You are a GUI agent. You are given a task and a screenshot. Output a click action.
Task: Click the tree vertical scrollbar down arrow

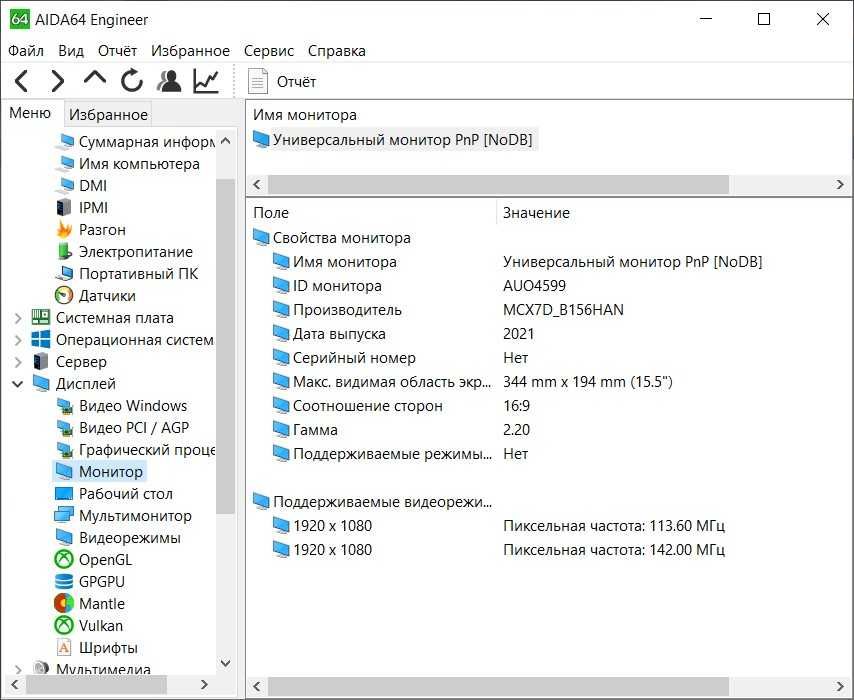225,664
